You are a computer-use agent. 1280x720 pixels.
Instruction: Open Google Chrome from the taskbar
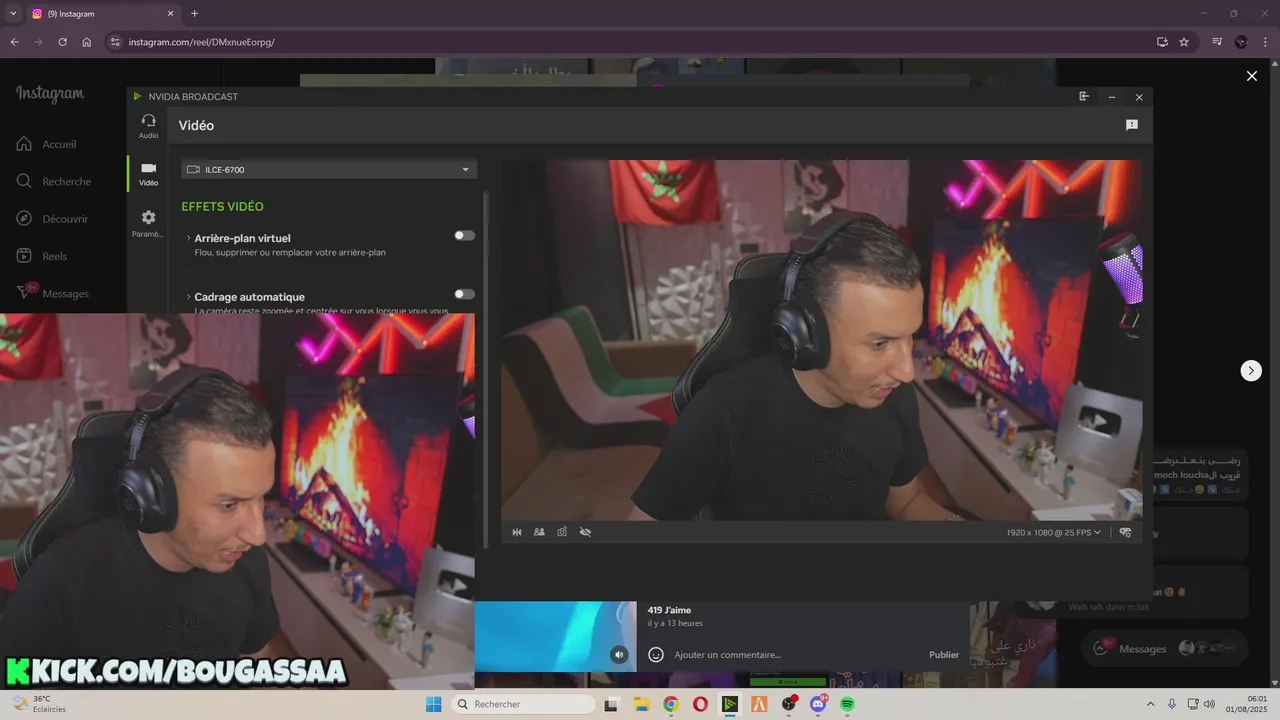tap(671, 704)
